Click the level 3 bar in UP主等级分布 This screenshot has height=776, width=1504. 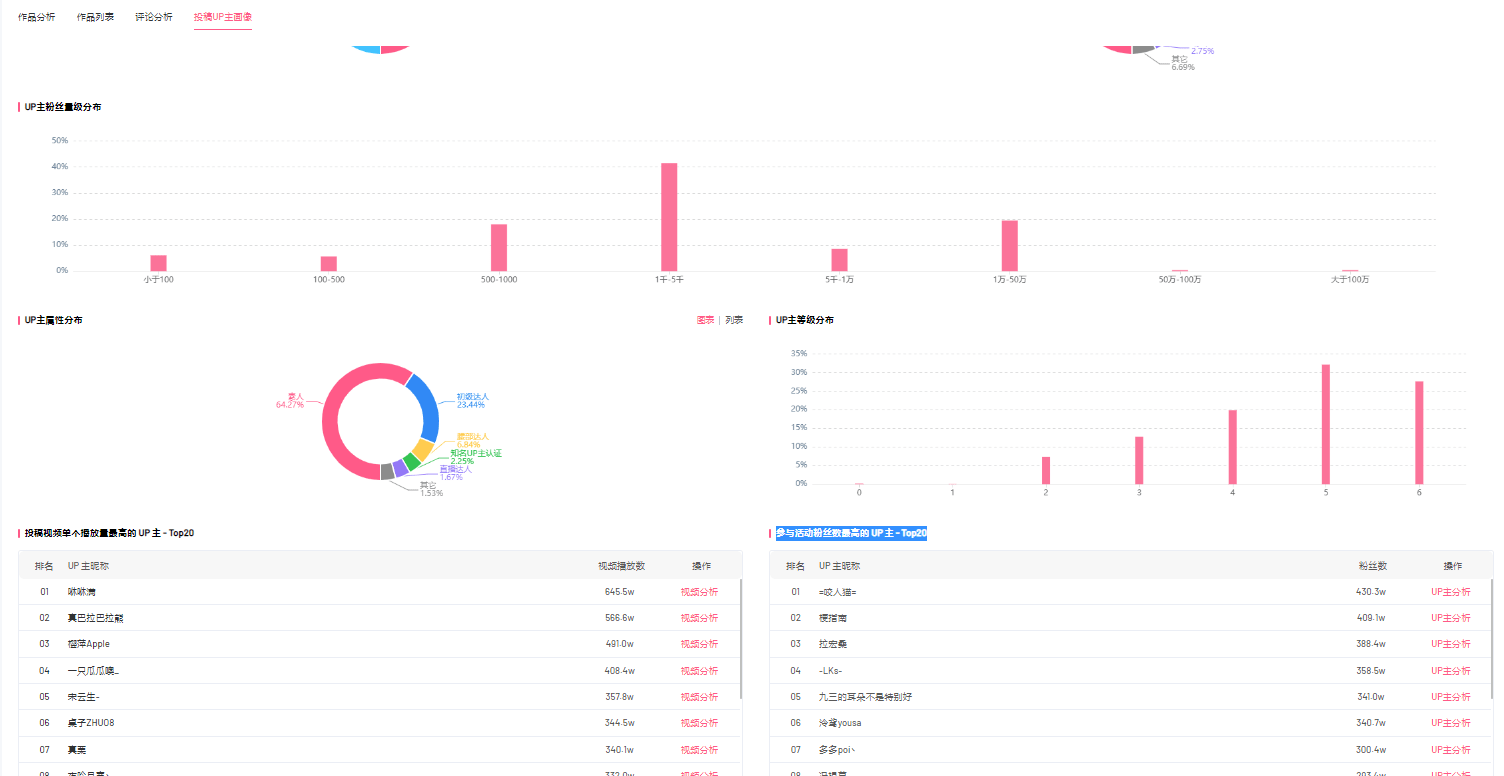[1139, 460]
